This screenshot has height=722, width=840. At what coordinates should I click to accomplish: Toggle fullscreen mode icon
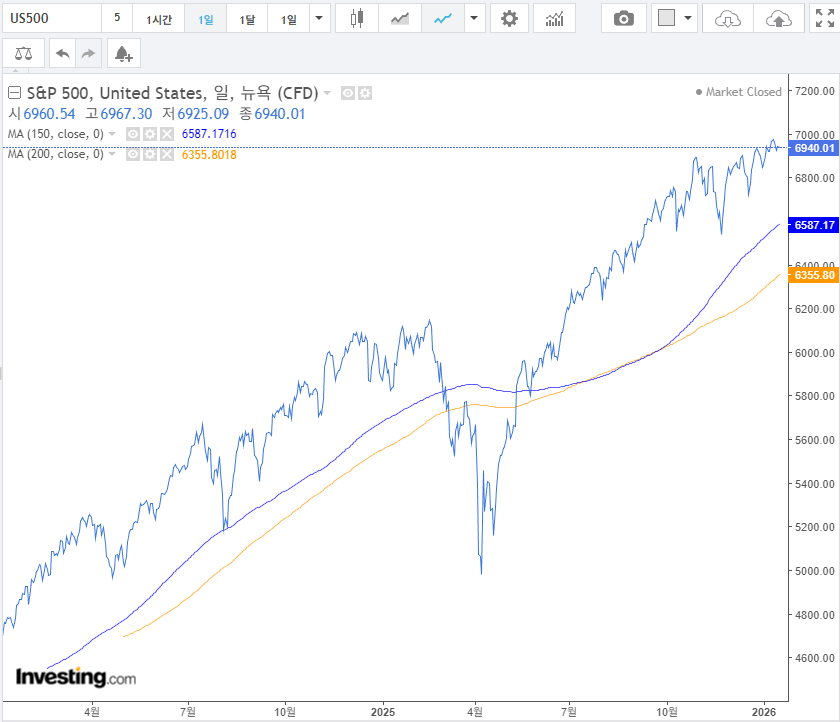824,18
